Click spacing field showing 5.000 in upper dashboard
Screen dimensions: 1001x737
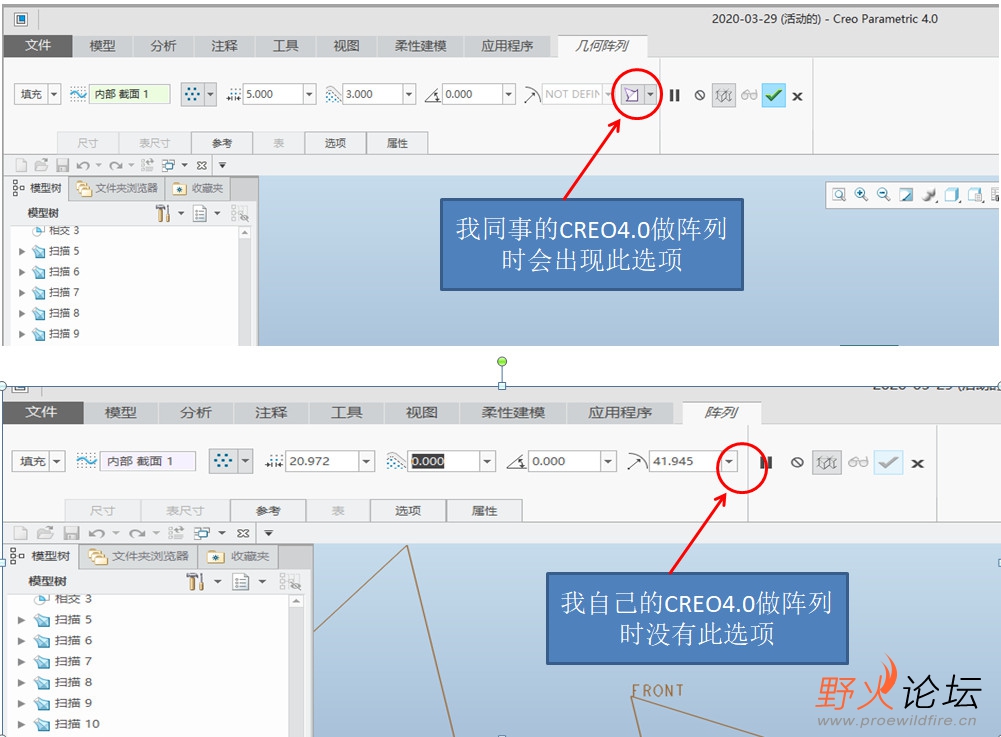pyautogui.click(x=273, y=95)
